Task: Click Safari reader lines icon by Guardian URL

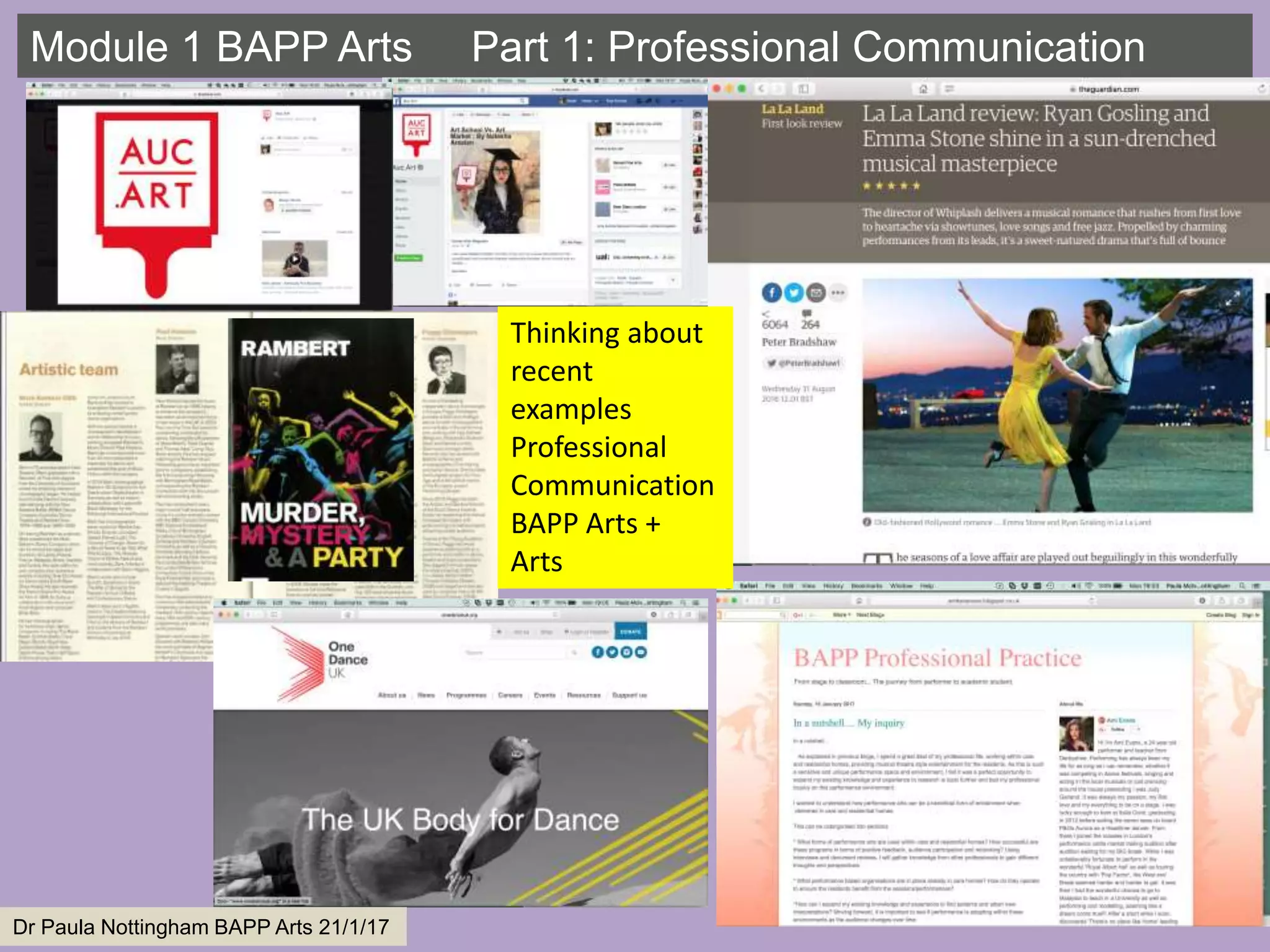Action: [949, 89]
